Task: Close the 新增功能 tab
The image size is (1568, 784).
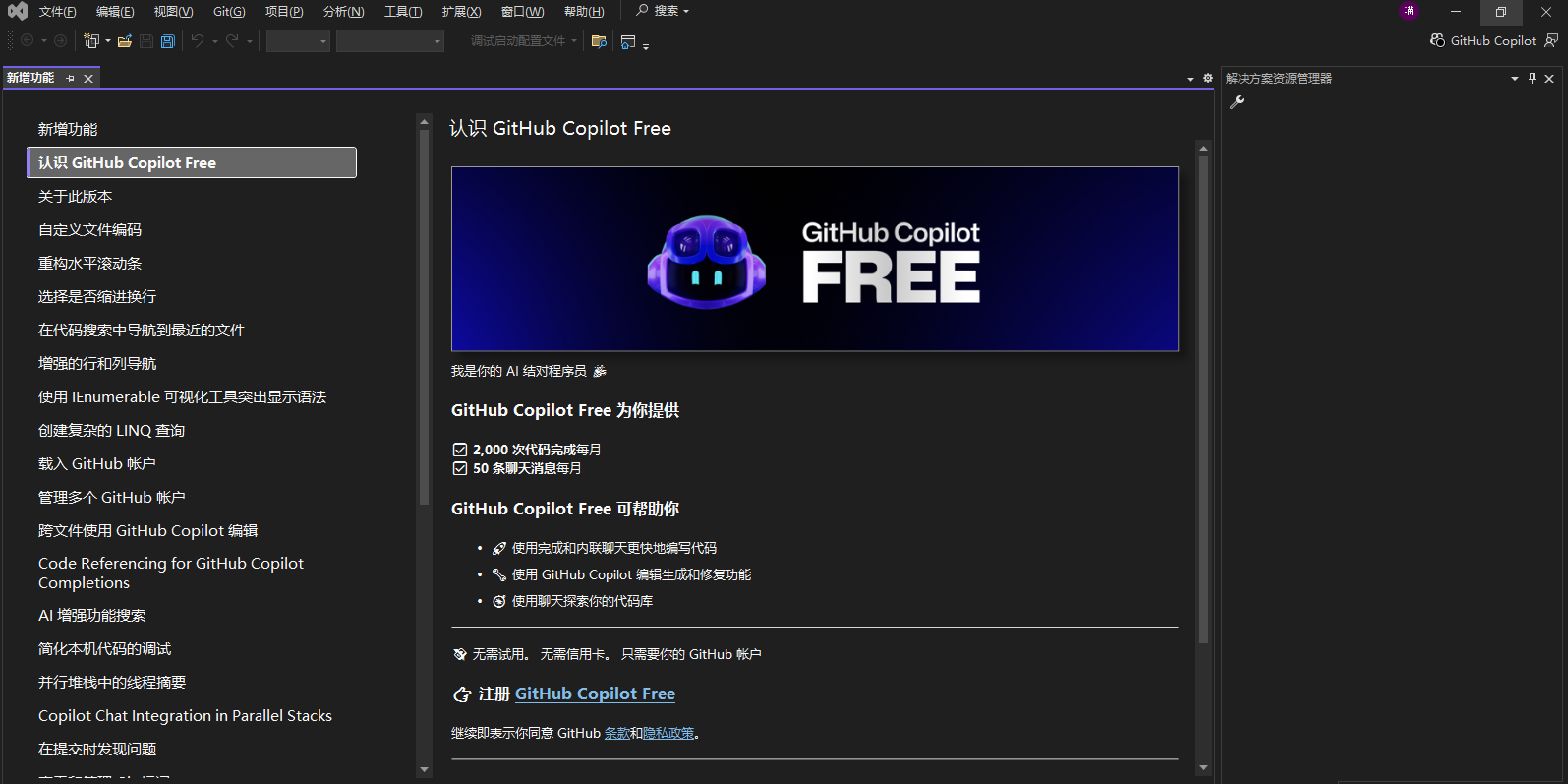Action: coord(88,78)
